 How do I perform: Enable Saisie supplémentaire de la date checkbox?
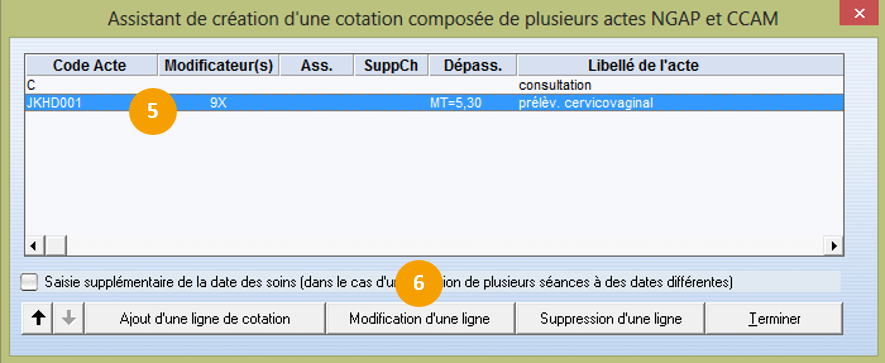[29, 282]
